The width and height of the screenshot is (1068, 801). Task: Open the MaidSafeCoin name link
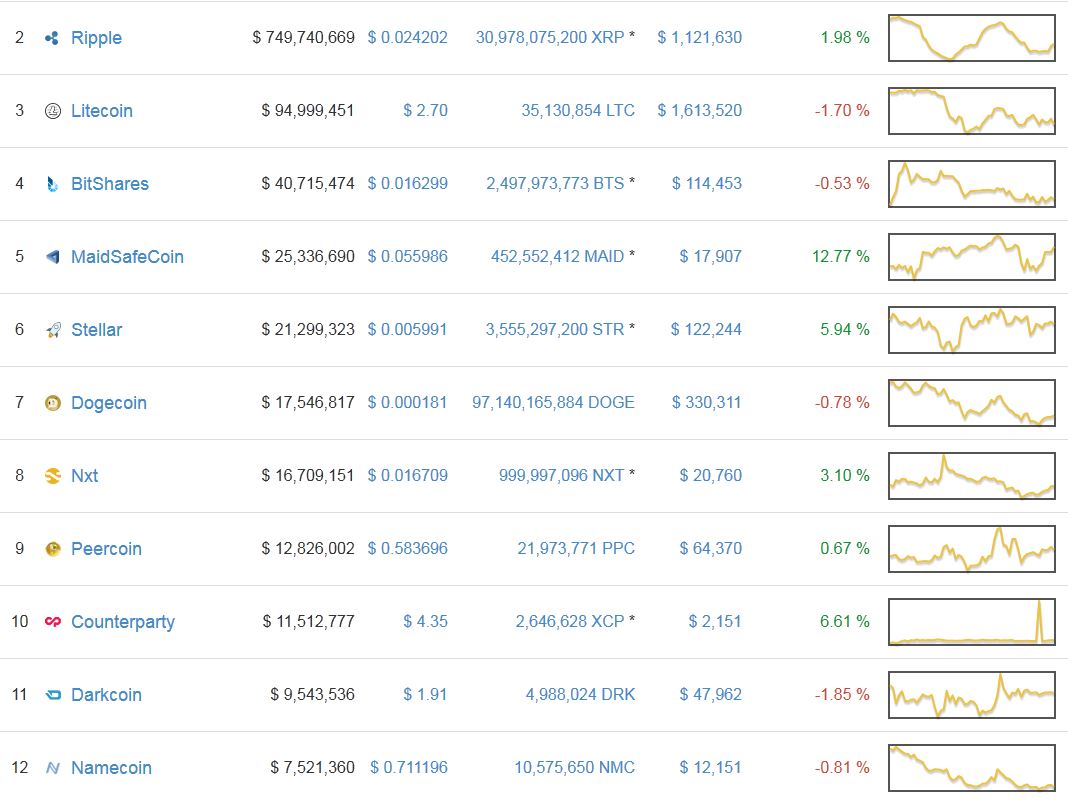pyautogui.click(x=127, y=257)
